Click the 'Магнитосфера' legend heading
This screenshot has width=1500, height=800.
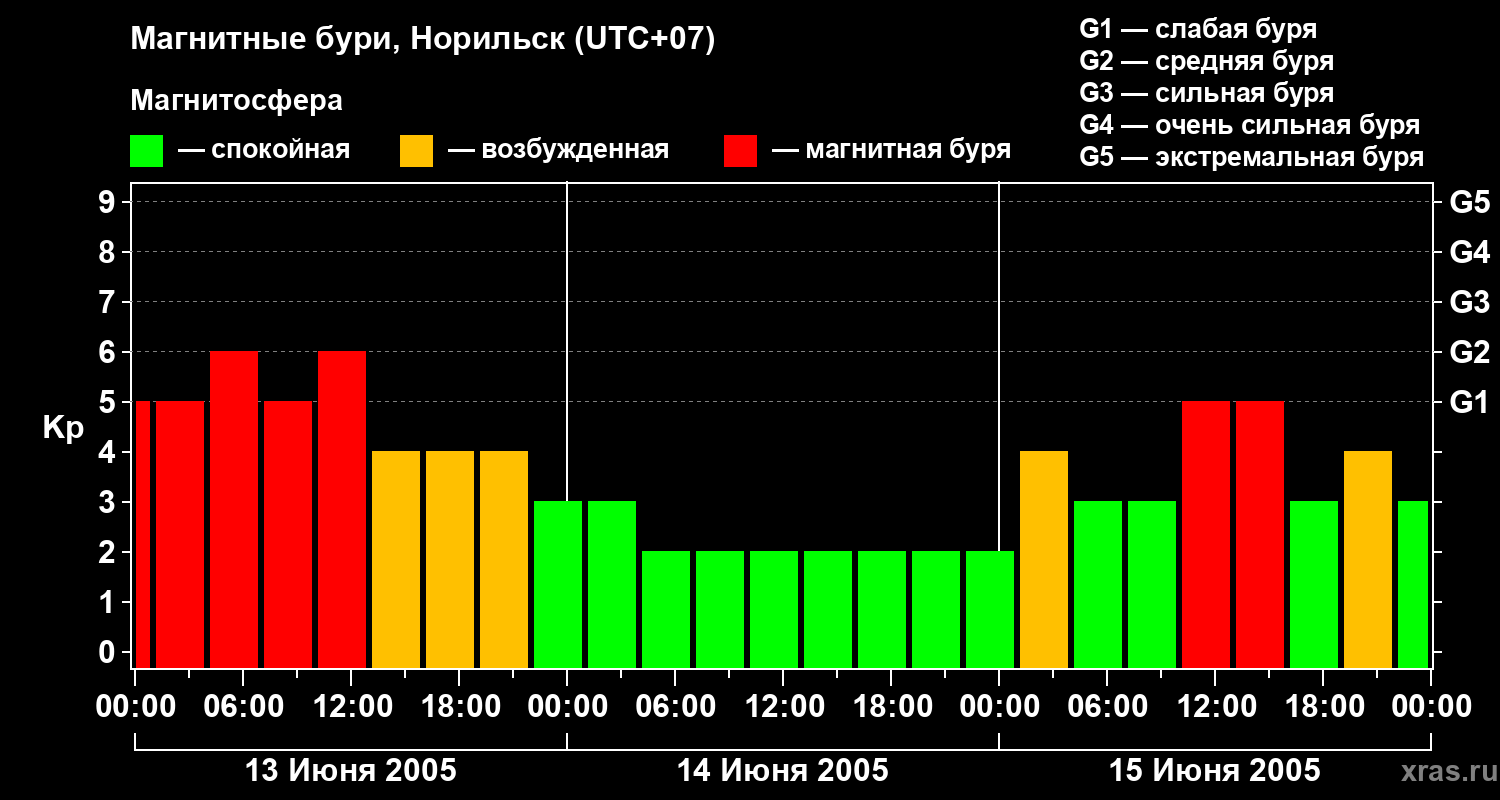[x=236, y=101]
